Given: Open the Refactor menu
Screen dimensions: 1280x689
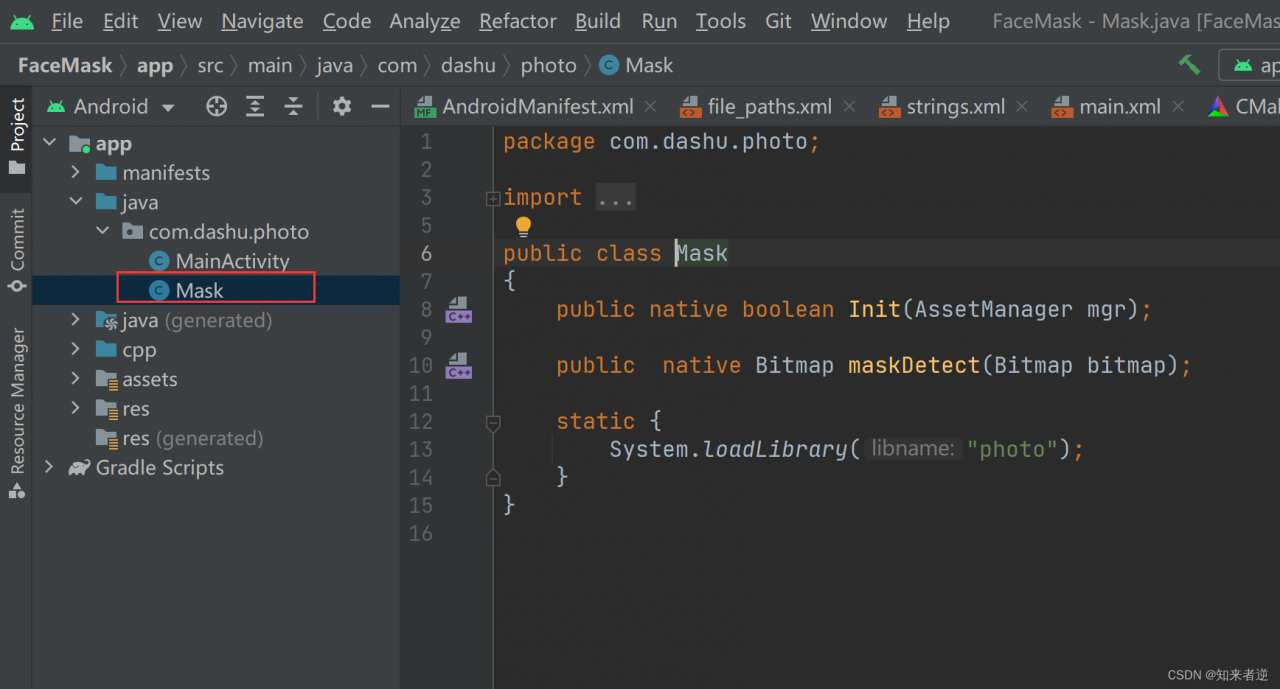Looking at the screenshot, I should click(518, 21).
